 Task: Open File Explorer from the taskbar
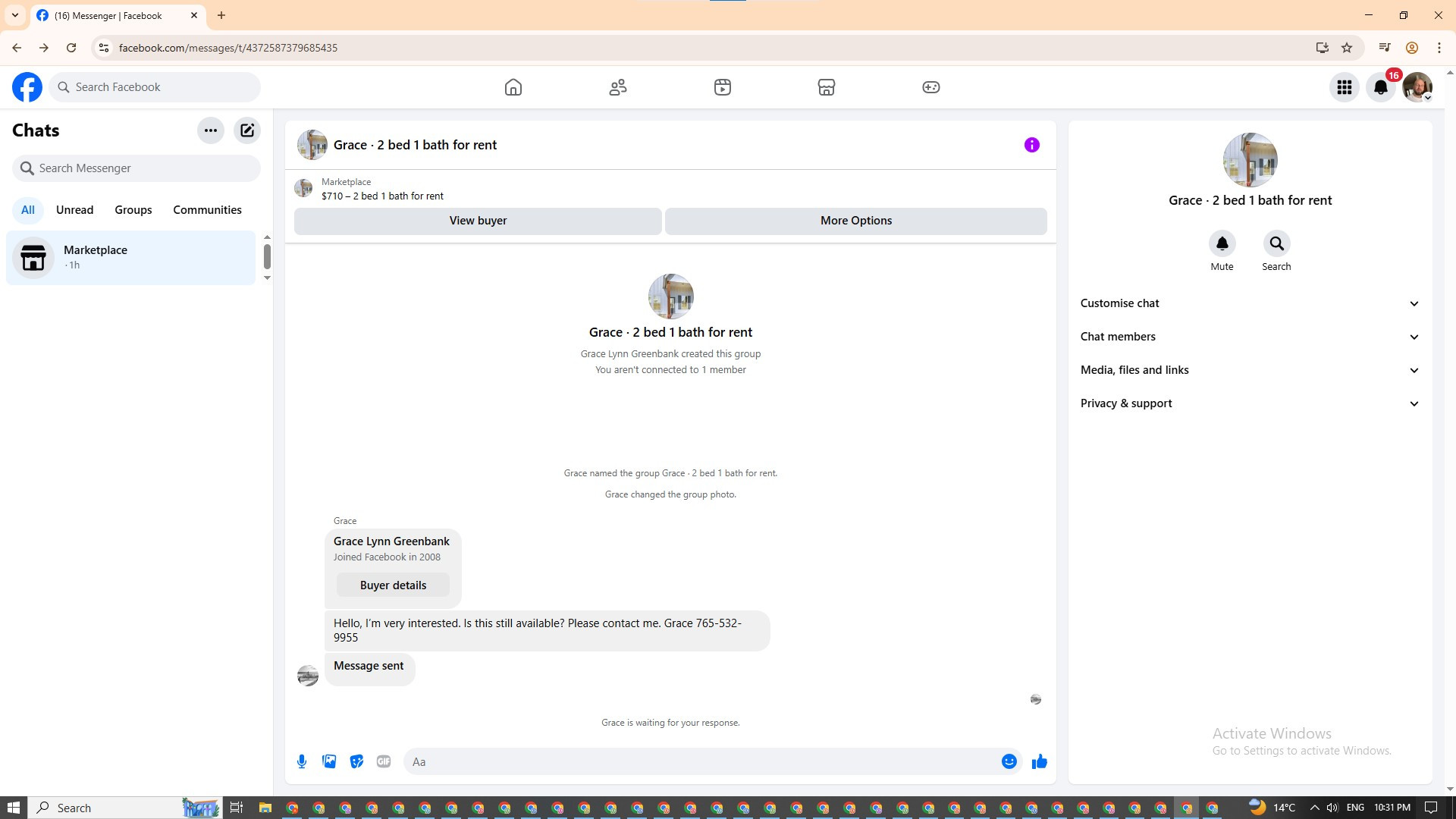pyautogui.click(x=265, y=808)
